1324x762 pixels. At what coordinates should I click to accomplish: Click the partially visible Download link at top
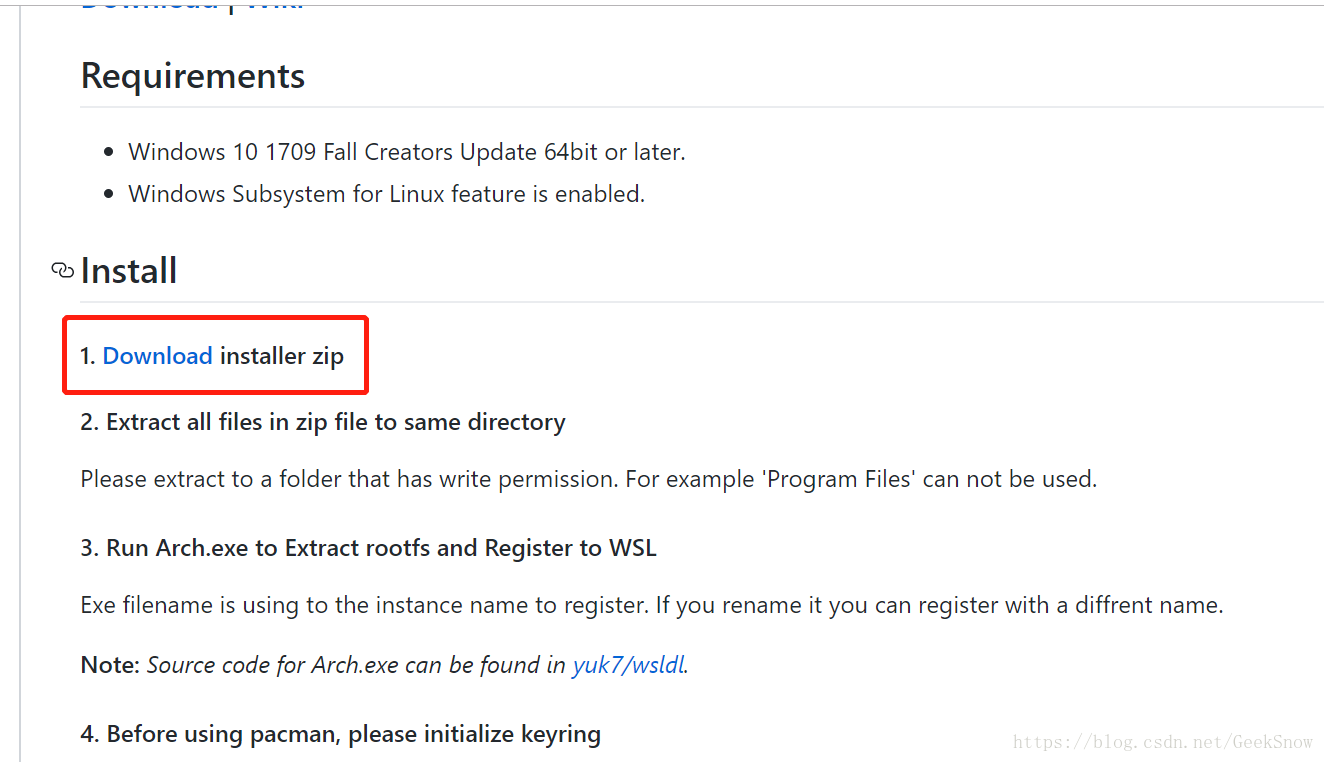coord(149,5)
